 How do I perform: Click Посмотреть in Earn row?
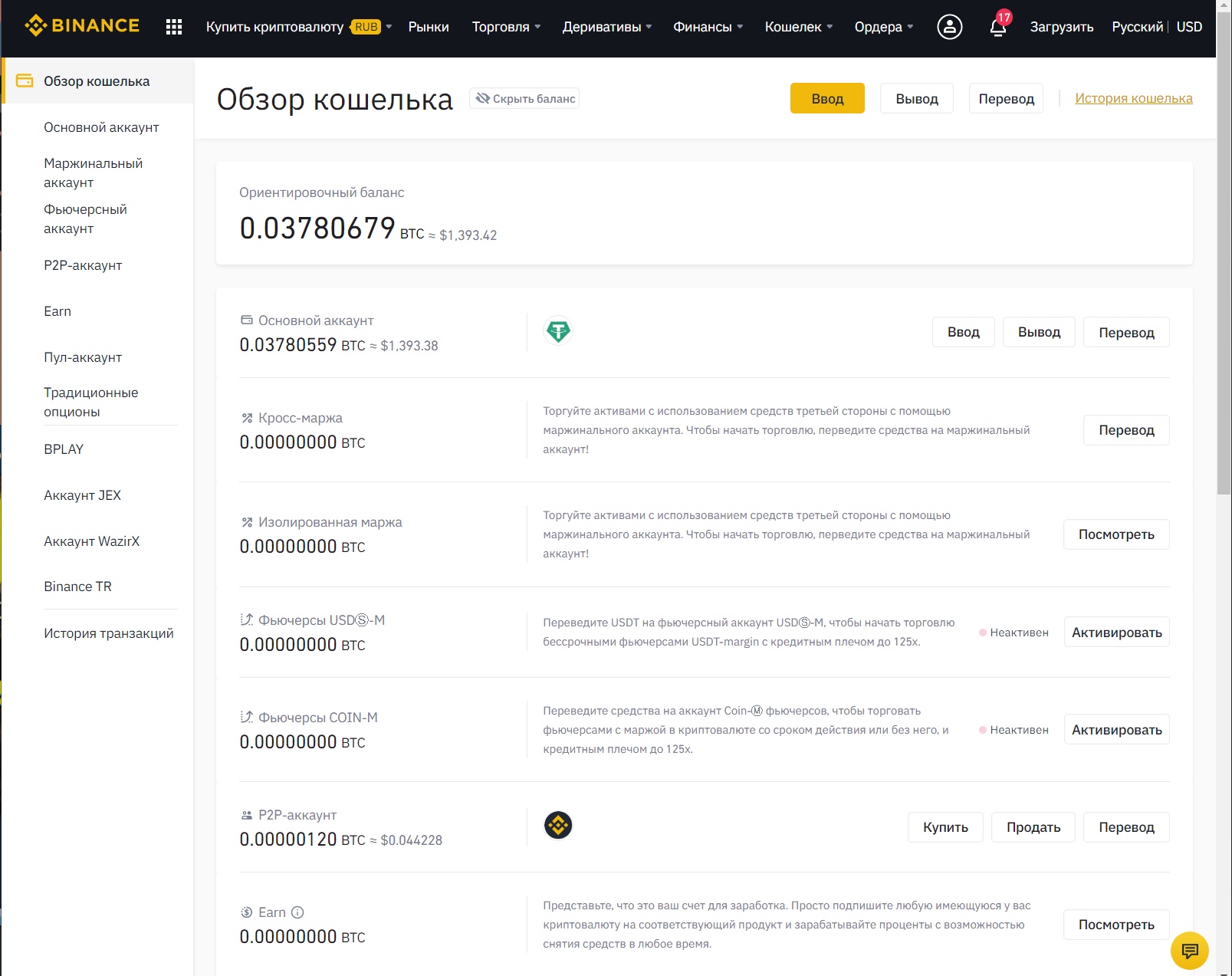[x=1116, y=925]
